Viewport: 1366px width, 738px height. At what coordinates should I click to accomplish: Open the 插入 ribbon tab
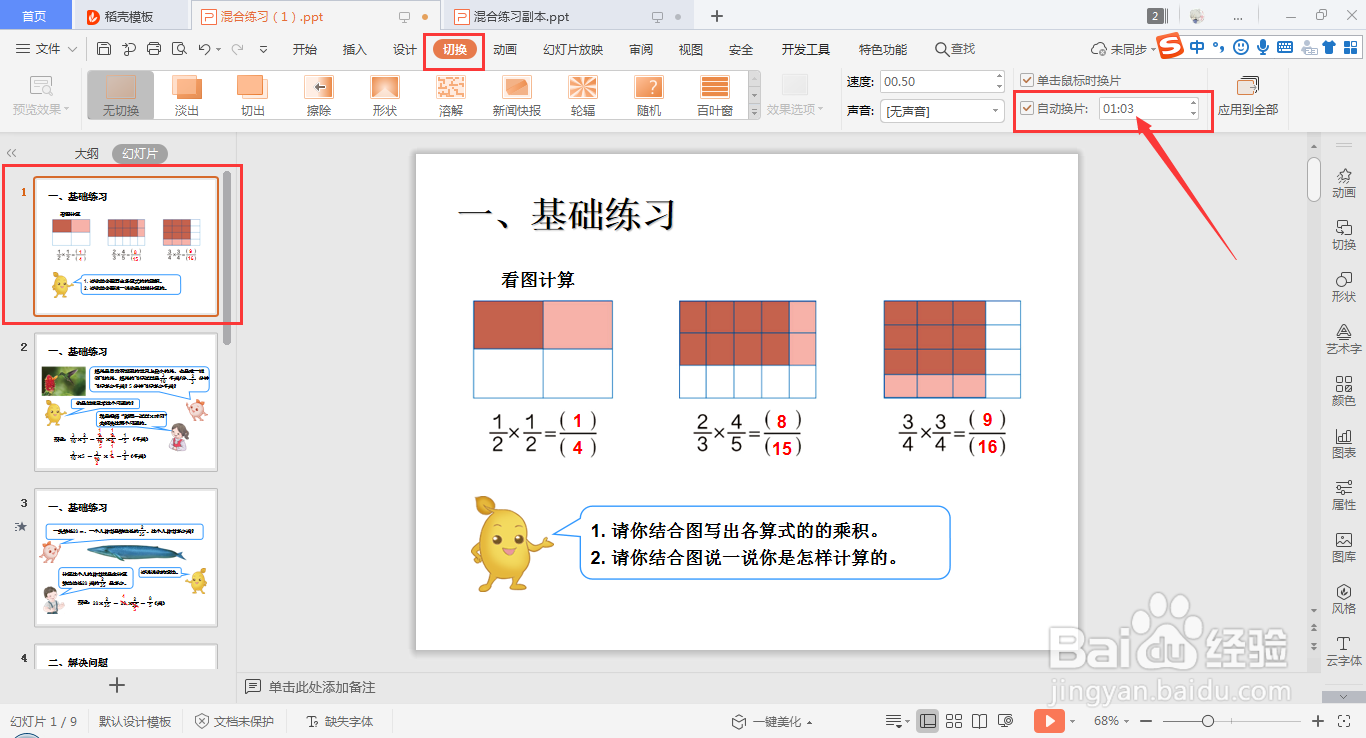tap(355, 50)
